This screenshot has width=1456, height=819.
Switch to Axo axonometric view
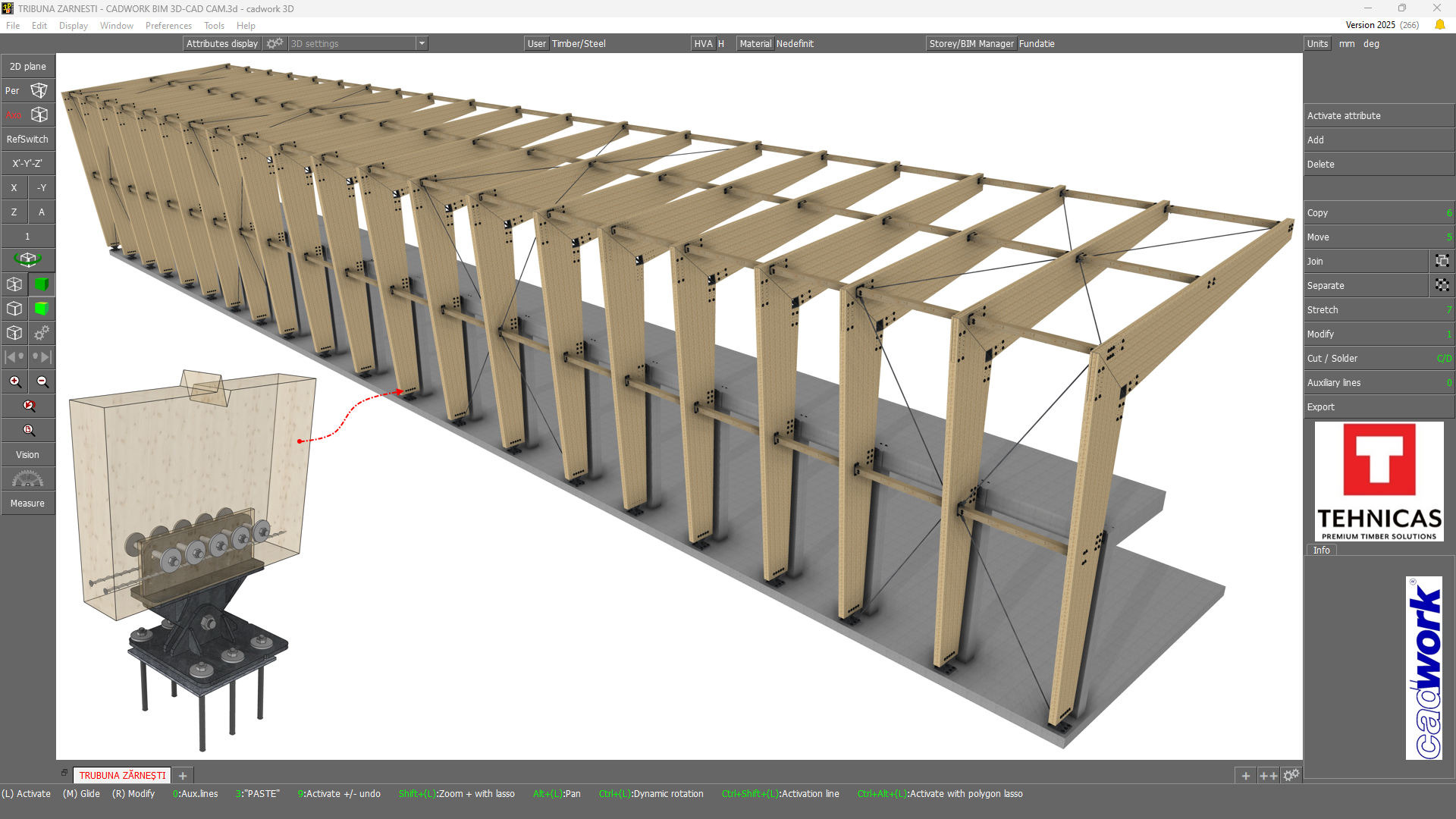coord(27,115)
